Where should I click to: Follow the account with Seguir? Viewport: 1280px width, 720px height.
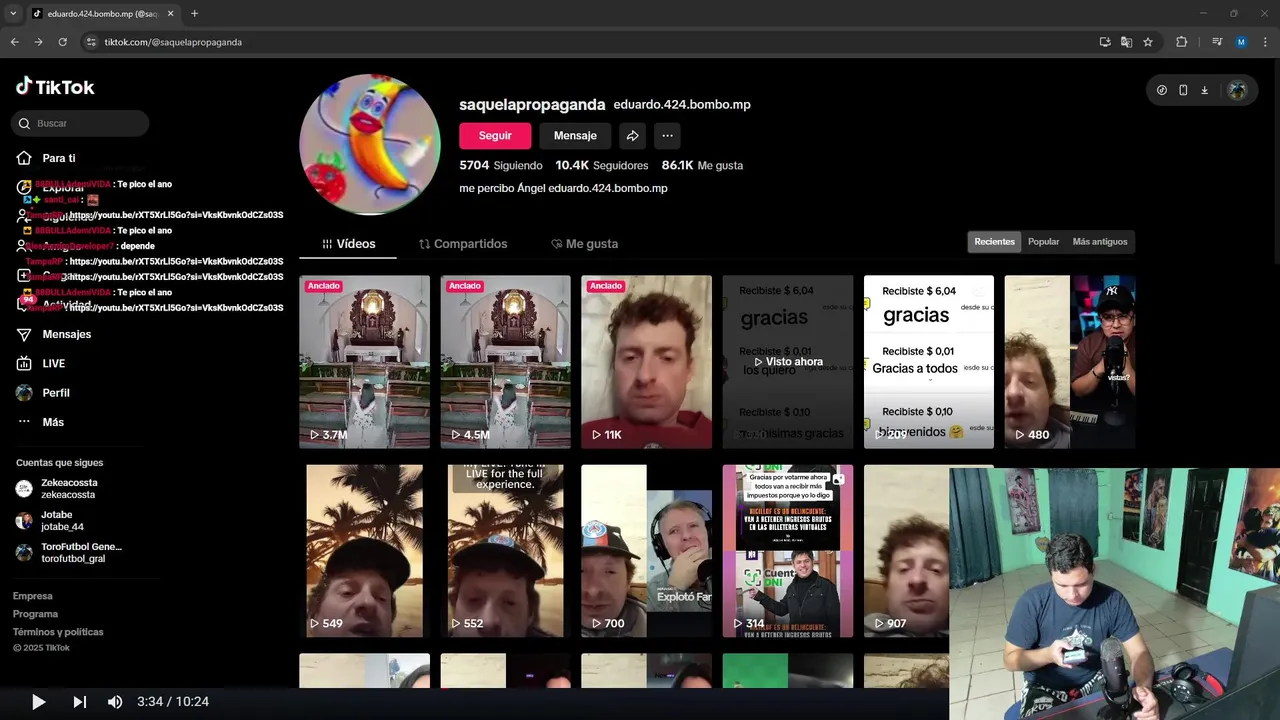495,136
